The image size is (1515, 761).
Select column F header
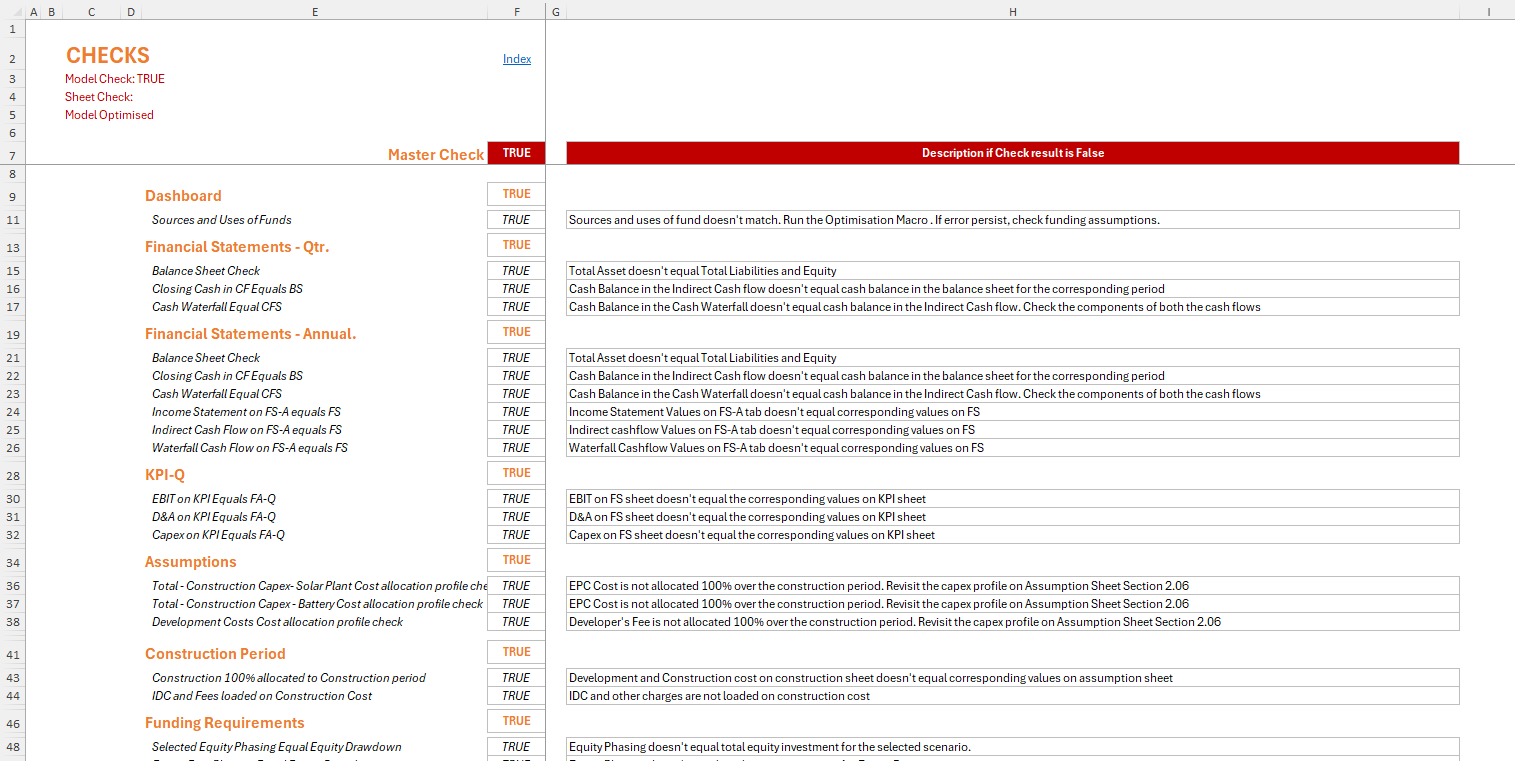(517, 12)
